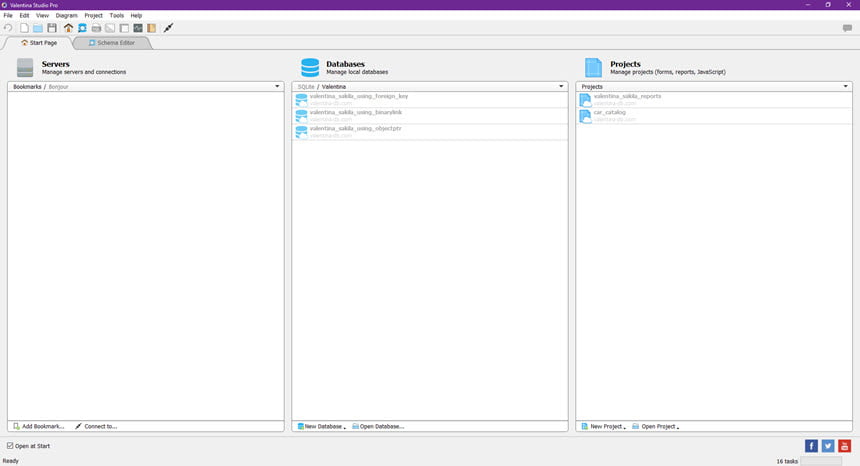860x466 pixels.
Task: Open the Open Project dropdown button
Action: tap(655, 426)
